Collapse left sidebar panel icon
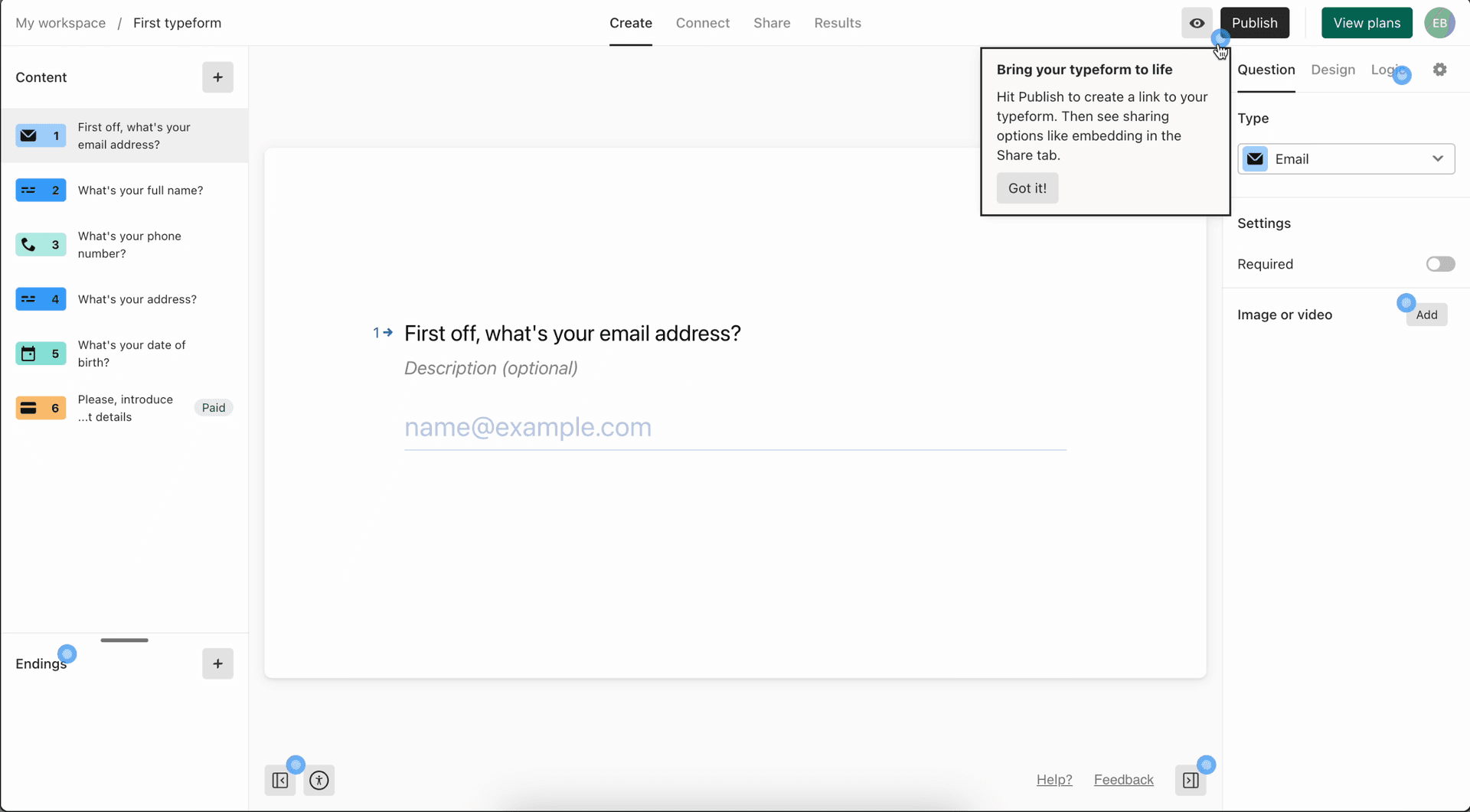1470x812 pixels. pyautogui.click(x=280, y=780)
